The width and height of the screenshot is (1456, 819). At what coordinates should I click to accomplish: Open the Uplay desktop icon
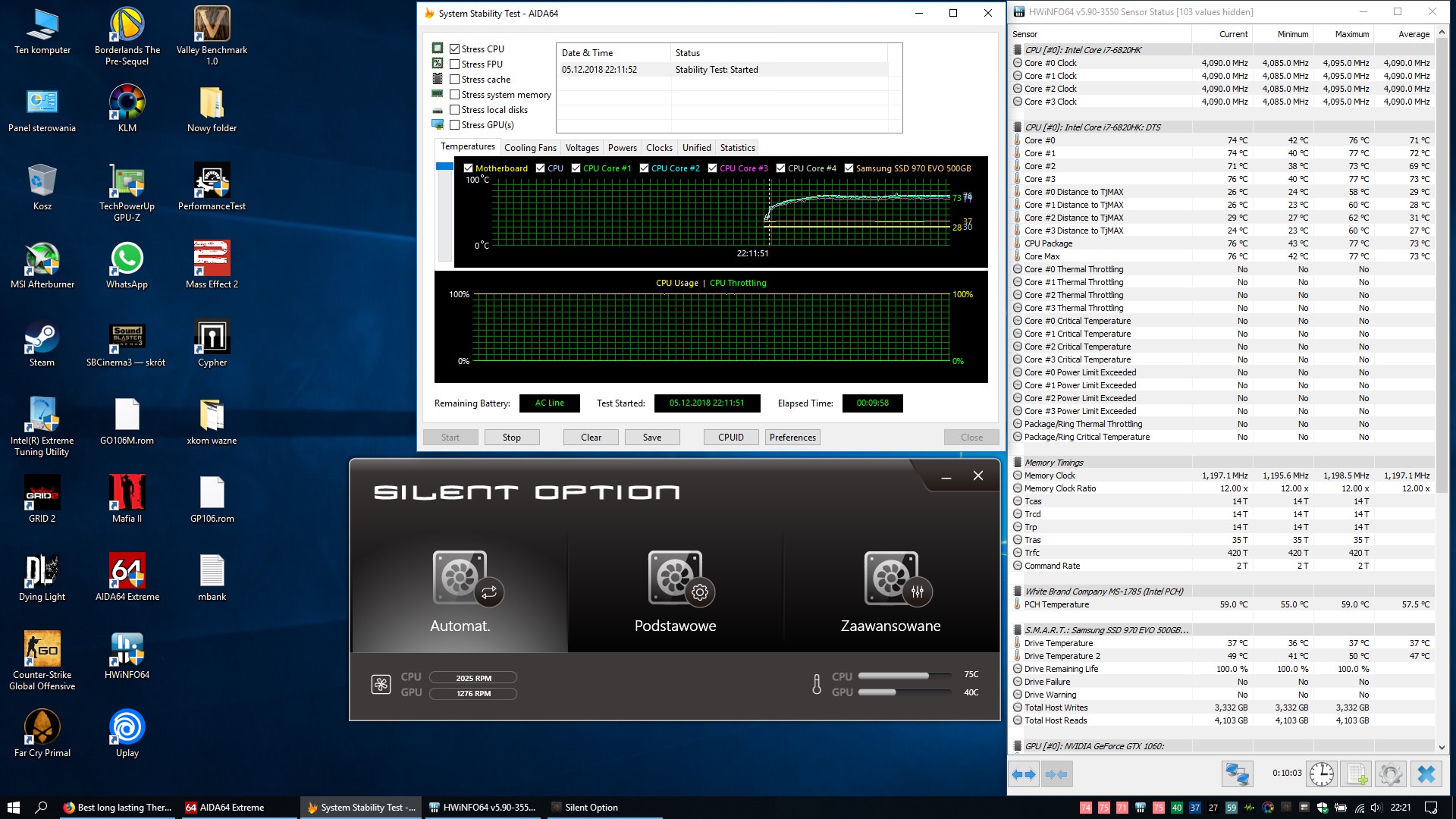[x=127, y=734]
